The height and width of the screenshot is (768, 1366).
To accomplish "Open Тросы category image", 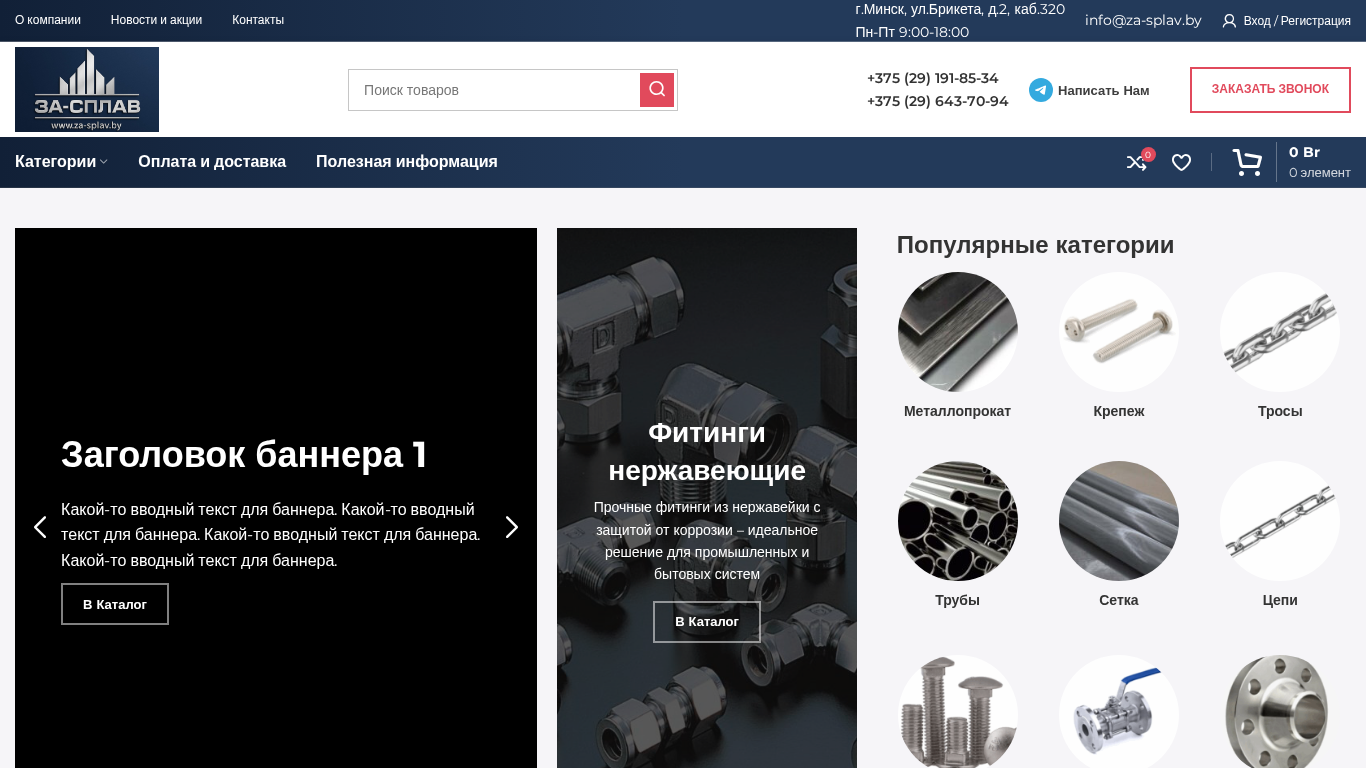I will [x=1280, y=332].
